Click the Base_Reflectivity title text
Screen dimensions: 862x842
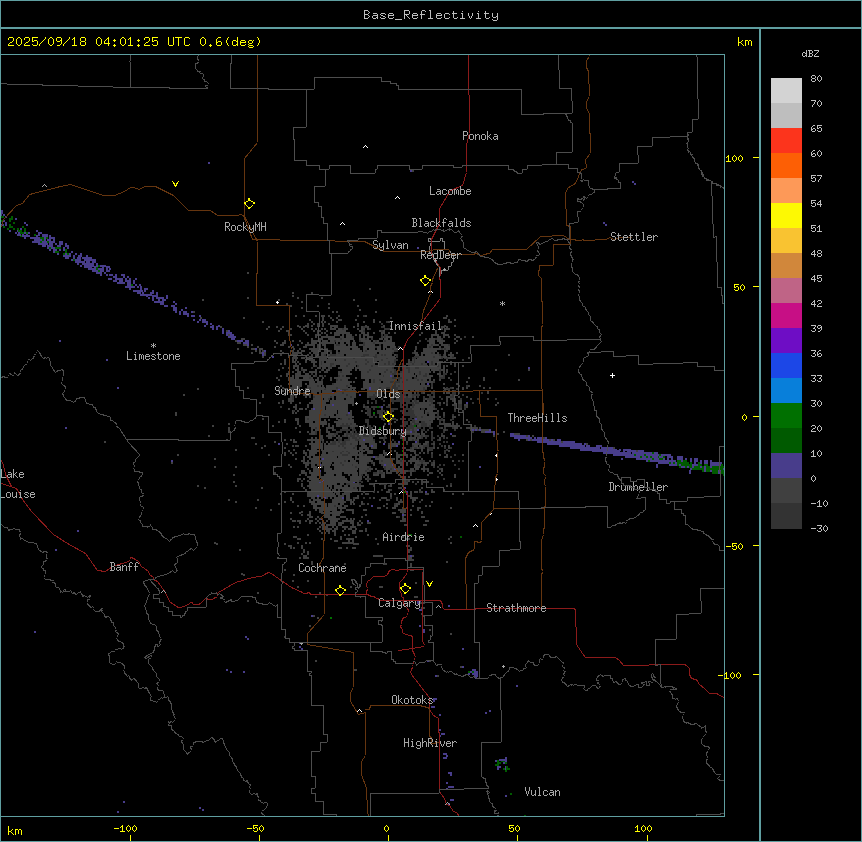[x=430, y=15]
